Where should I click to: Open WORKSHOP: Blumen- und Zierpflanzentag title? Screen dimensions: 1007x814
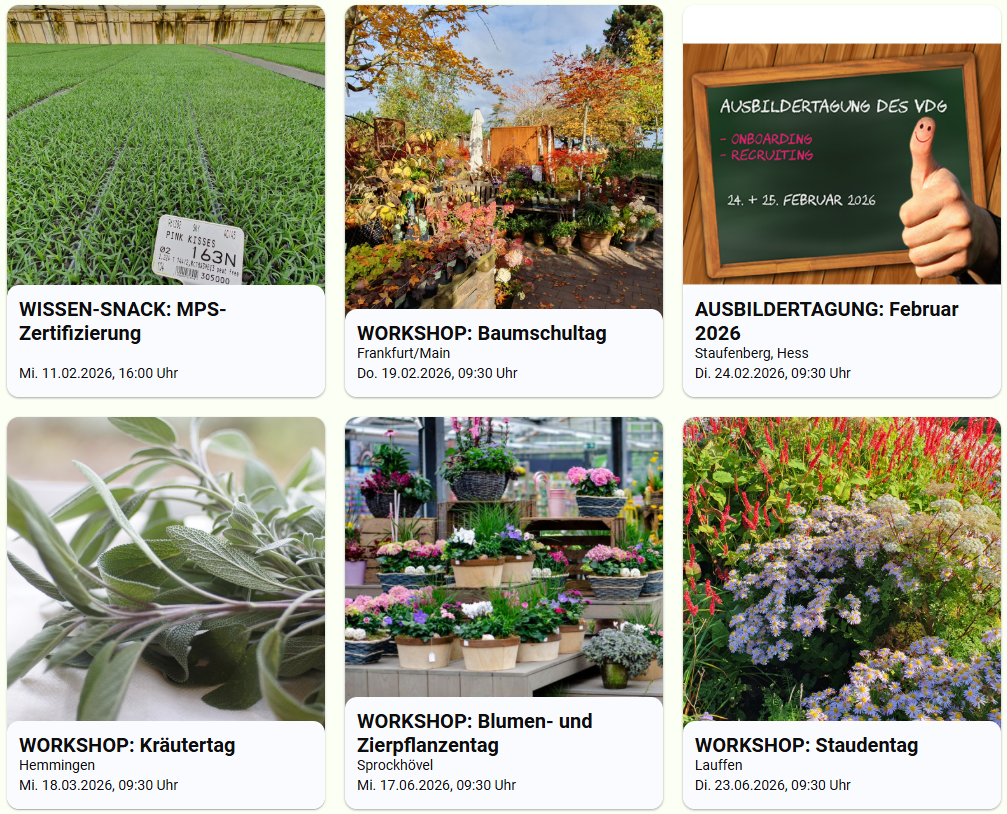[475, 732]
